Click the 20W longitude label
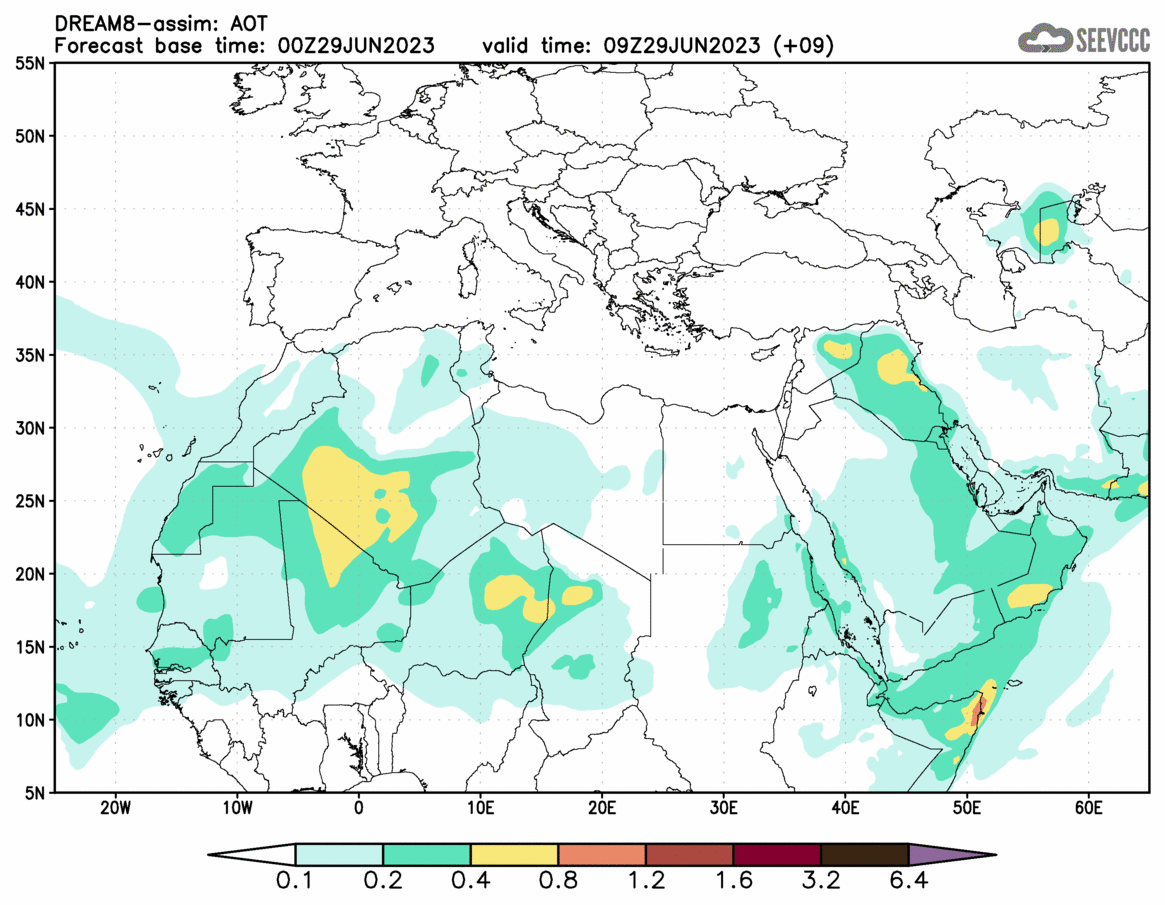The width and height of the screenshot is (1165, 905). 115,808
